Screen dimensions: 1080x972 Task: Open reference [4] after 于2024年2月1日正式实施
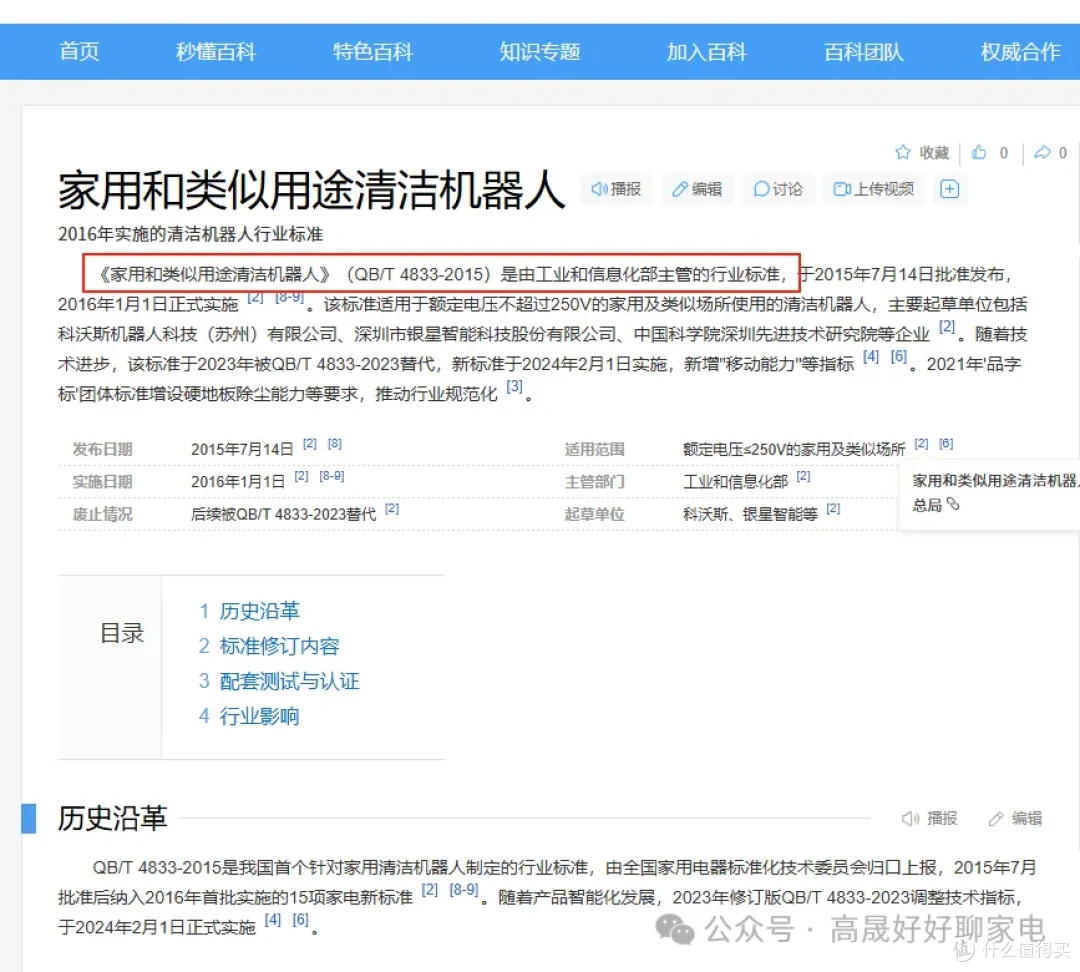[x=273, y=920]
